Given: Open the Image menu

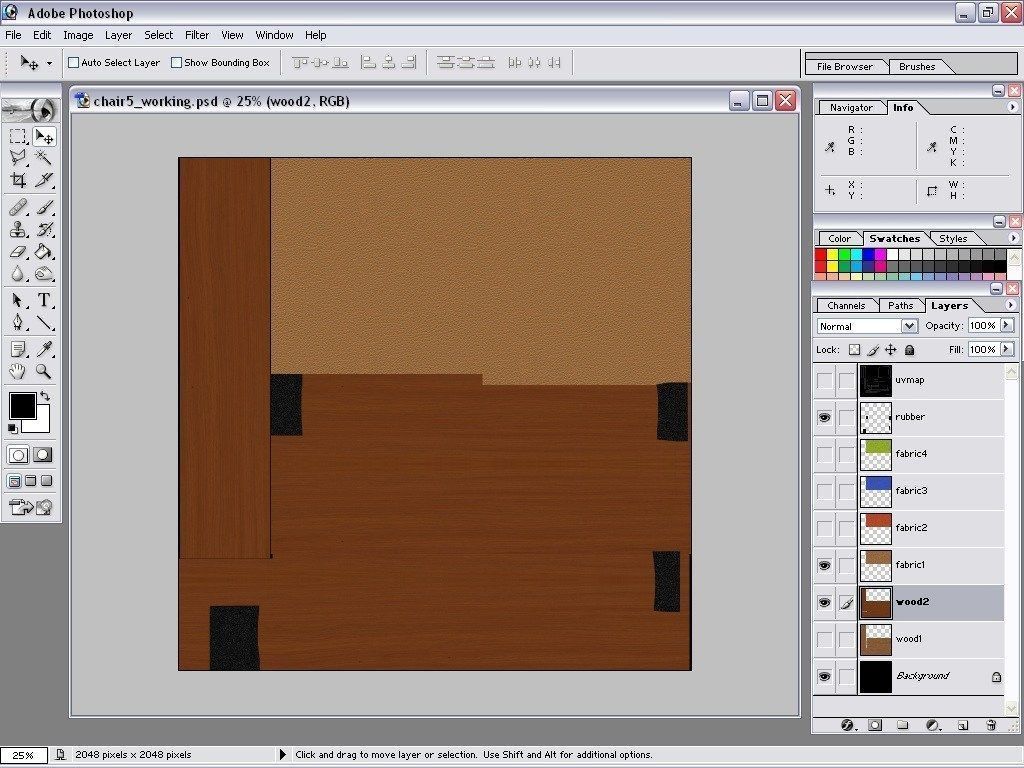Looking at the screenshot, I should tap(78, 35).
